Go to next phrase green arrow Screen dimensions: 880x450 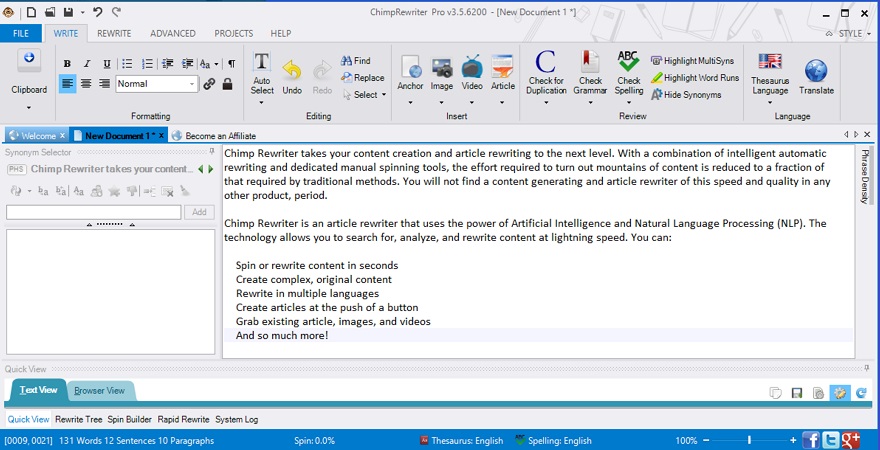point(210,169)
